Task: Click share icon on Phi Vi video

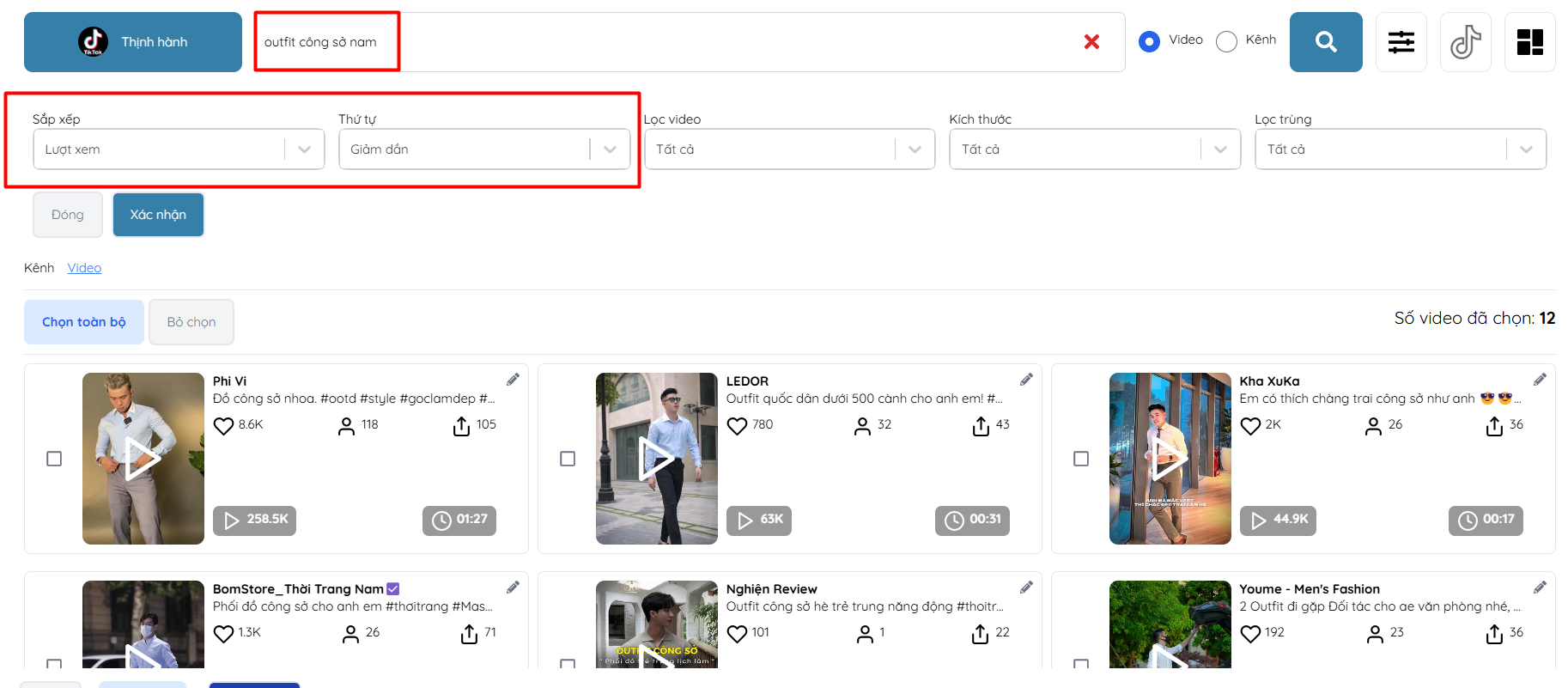Action: click(x=461, y=426)
